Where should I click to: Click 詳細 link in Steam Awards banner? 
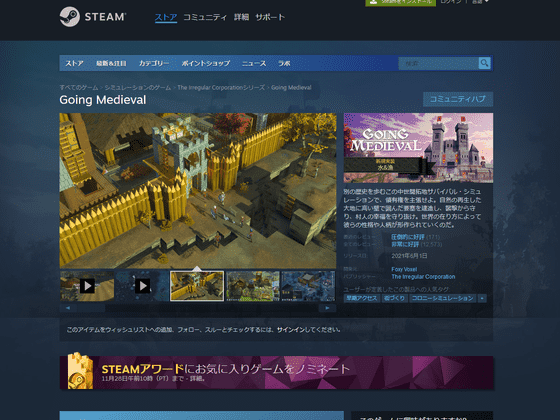pyautogui.click(x=196, y=379)
